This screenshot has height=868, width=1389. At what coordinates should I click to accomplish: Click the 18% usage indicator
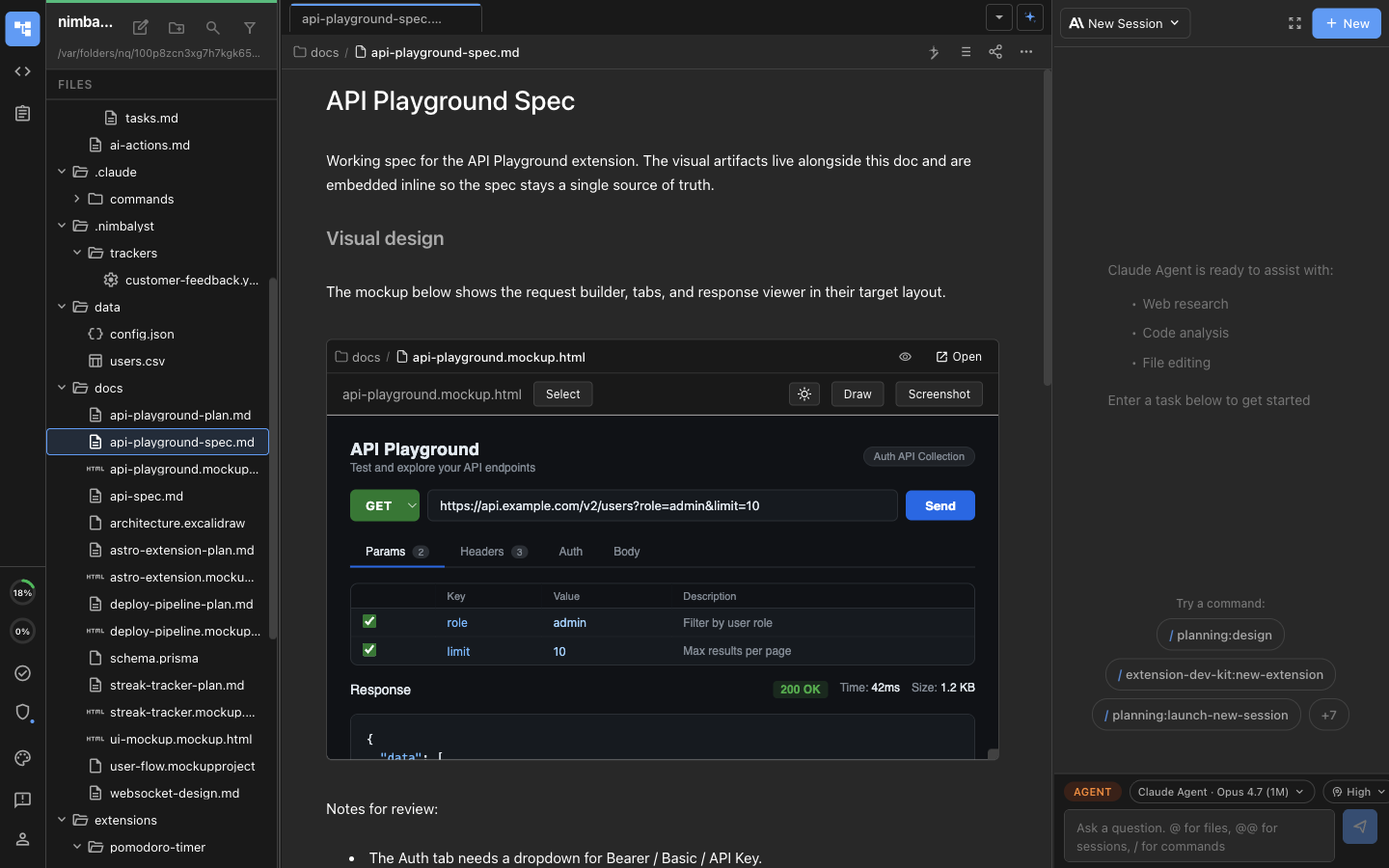[22, 592]
